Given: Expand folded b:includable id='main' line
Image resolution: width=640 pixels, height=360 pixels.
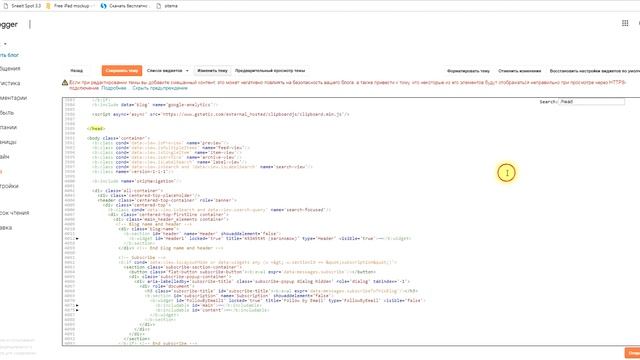Looking at the screenshot, I should (77, 305).
